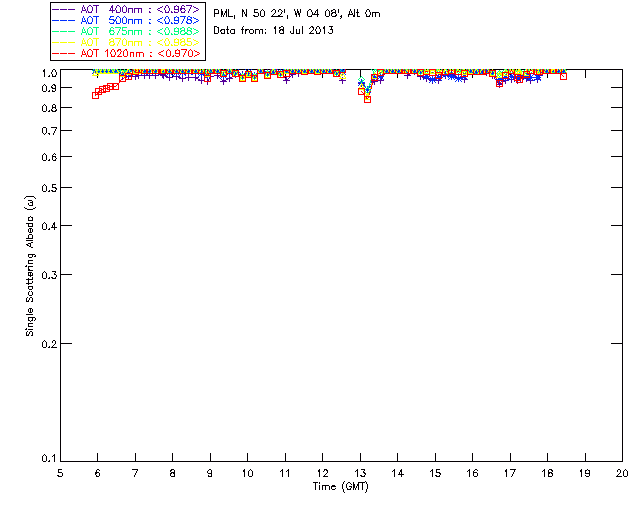Click the 0.3 y-axis tick label

coord(49,275)
